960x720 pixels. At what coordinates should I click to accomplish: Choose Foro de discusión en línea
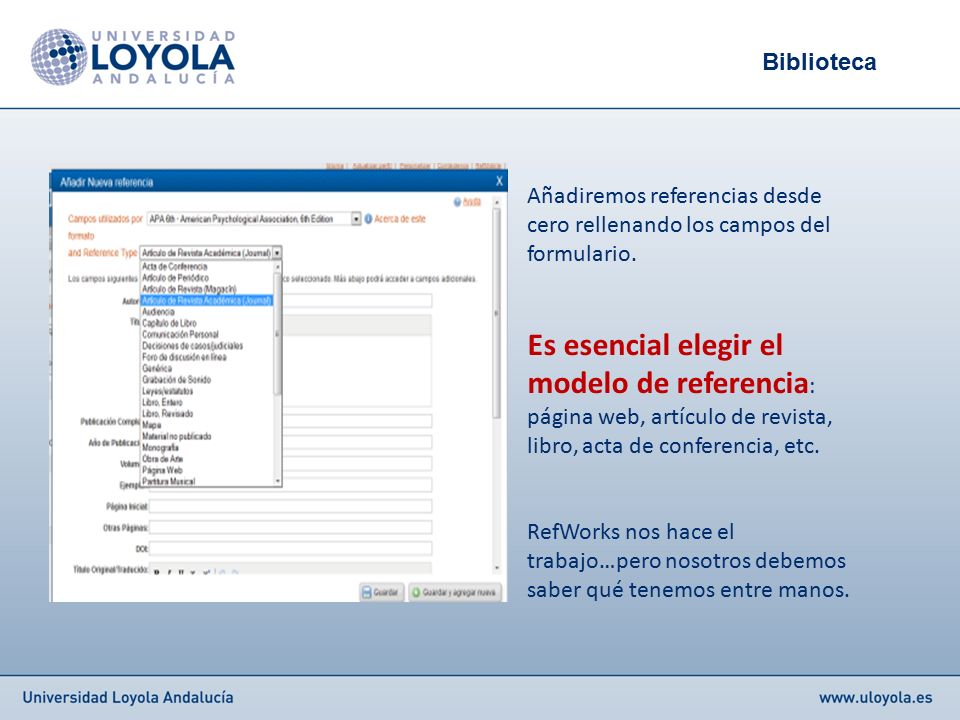184,357
